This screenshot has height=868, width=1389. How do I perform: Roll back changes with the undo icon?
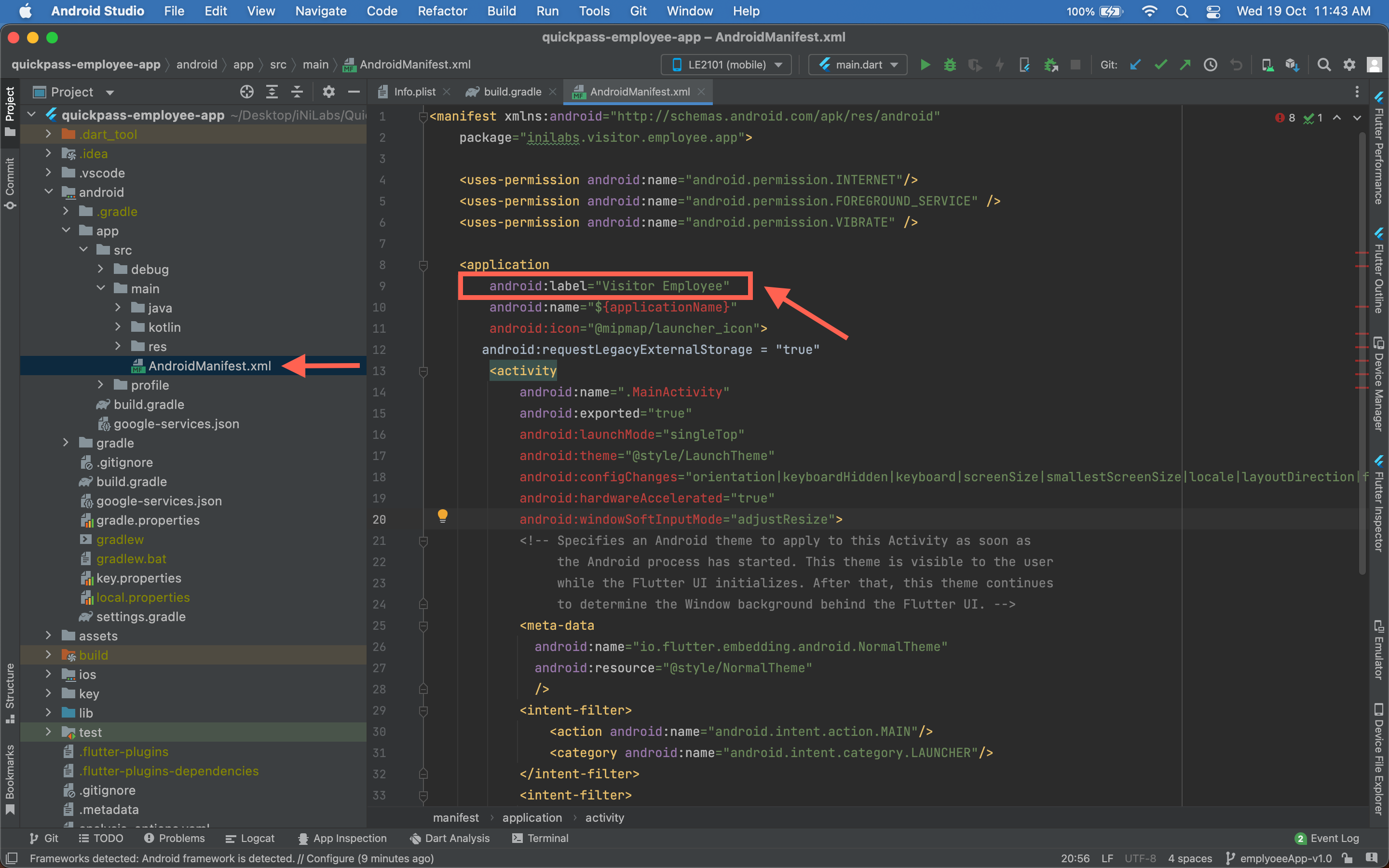tap(1236, 64)
